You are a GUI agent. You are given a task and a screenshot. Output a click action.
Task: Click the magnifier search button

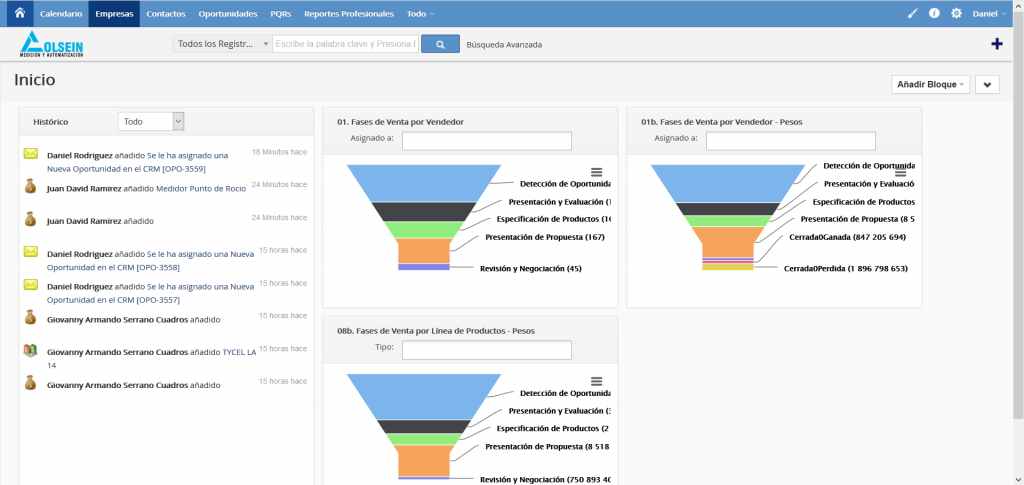(439, 44)
